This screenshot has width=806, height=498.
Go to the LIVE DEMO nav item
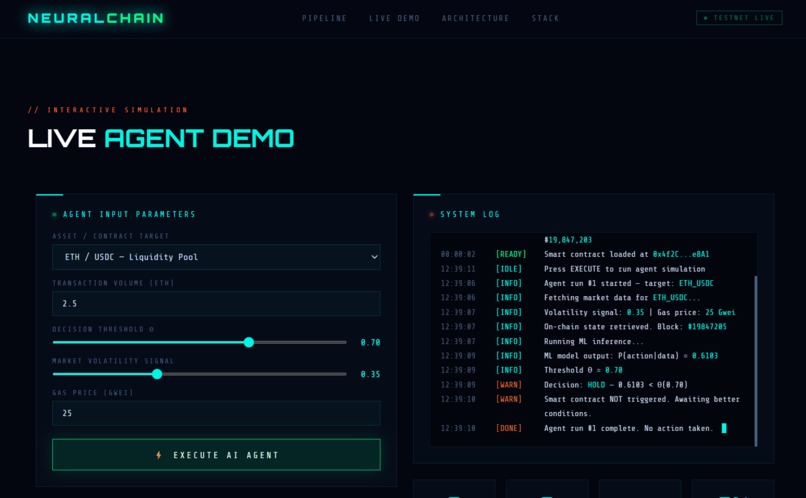394,18
